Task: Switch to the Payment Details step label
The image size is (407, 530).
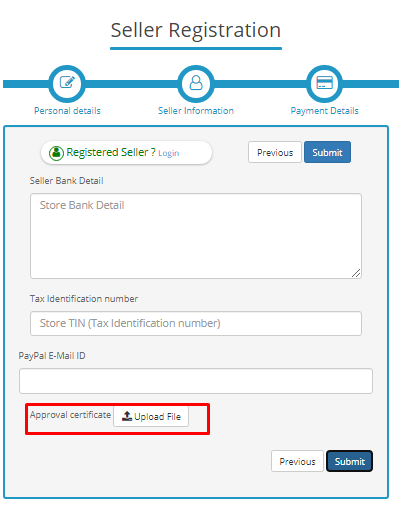Action: click(x=324, y=111)
